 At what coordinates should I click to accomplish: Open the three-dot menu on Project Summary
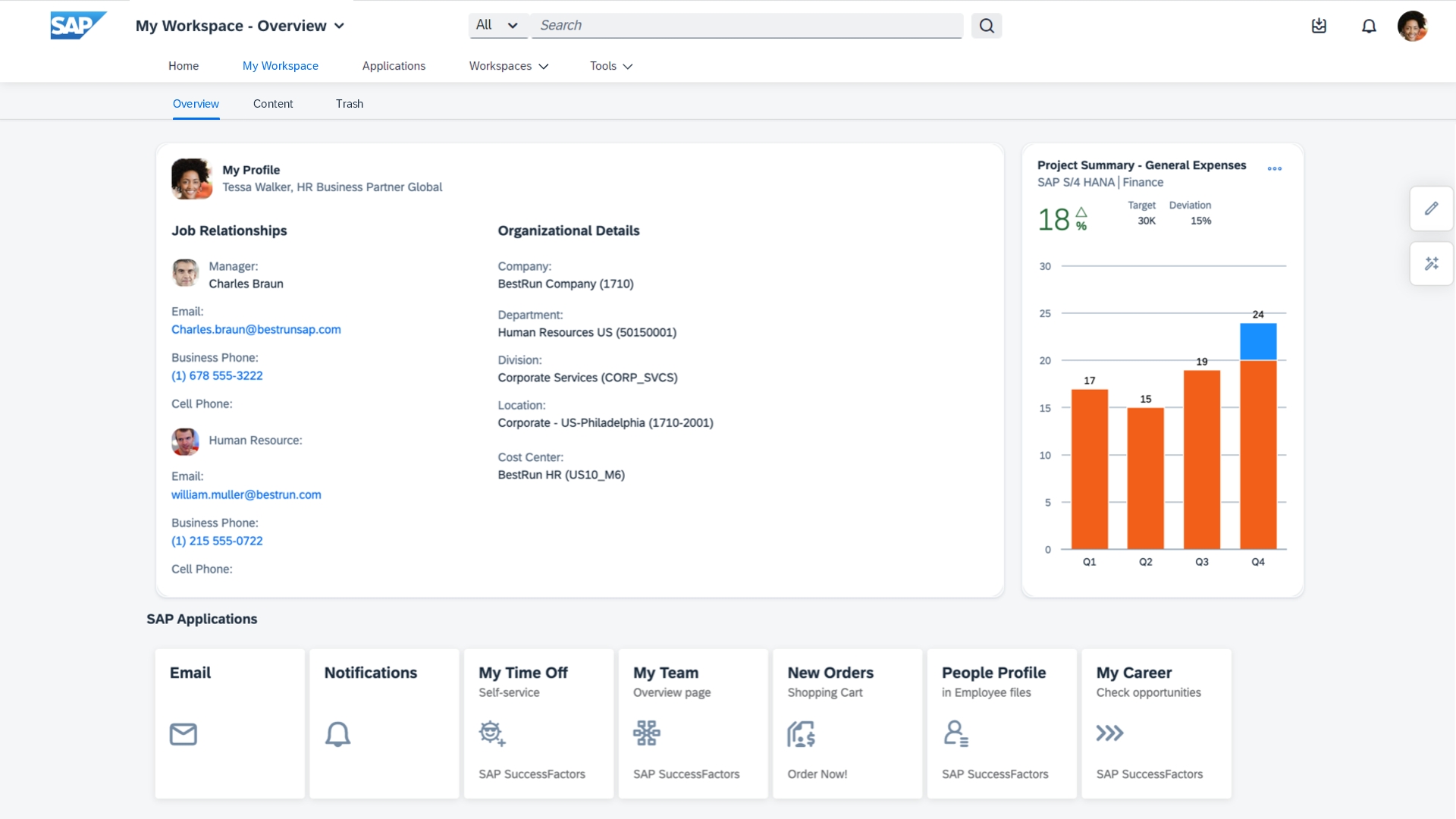click(1274, 169)
